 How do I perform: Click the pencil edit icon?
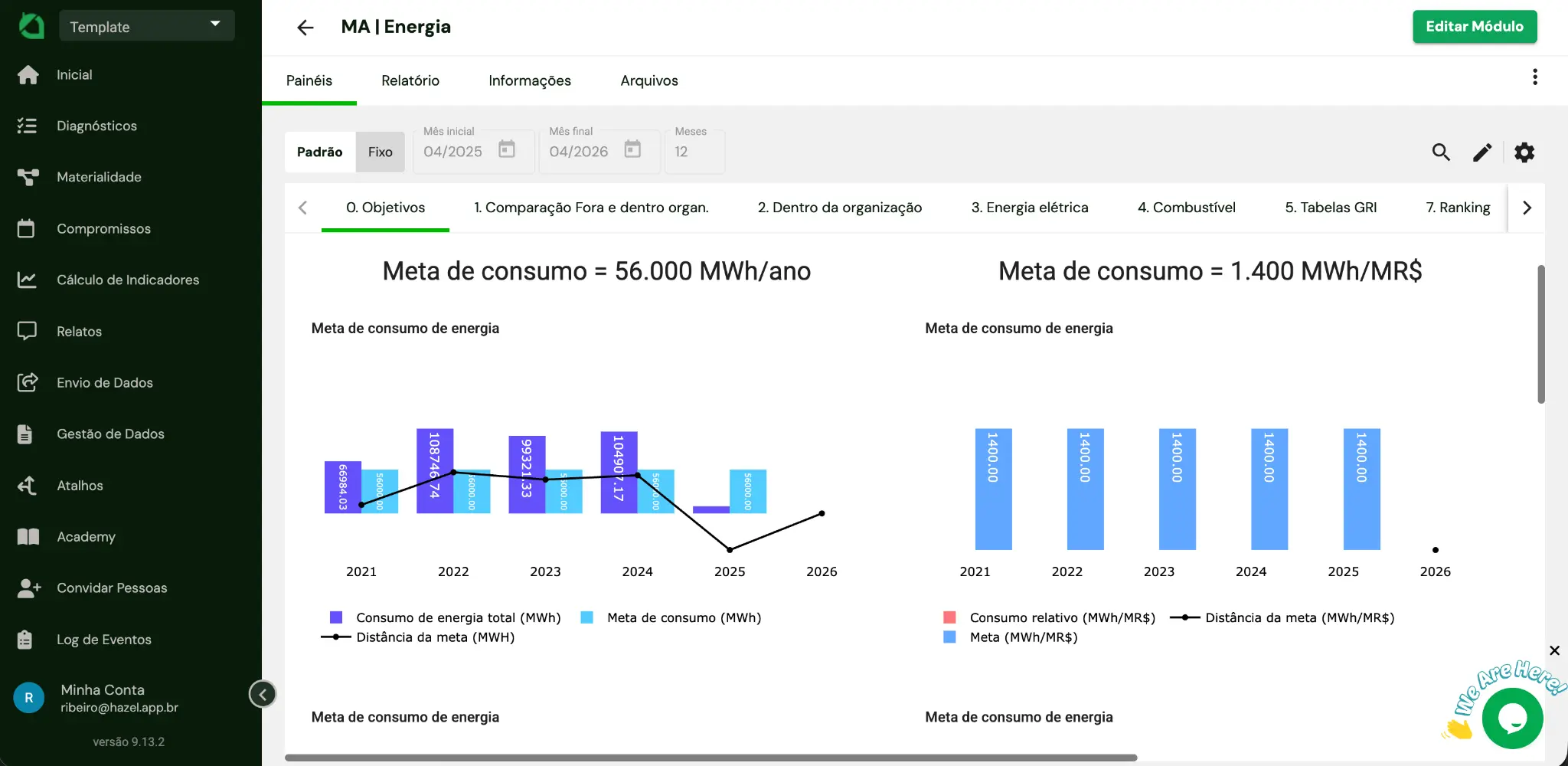(1482, 152)
